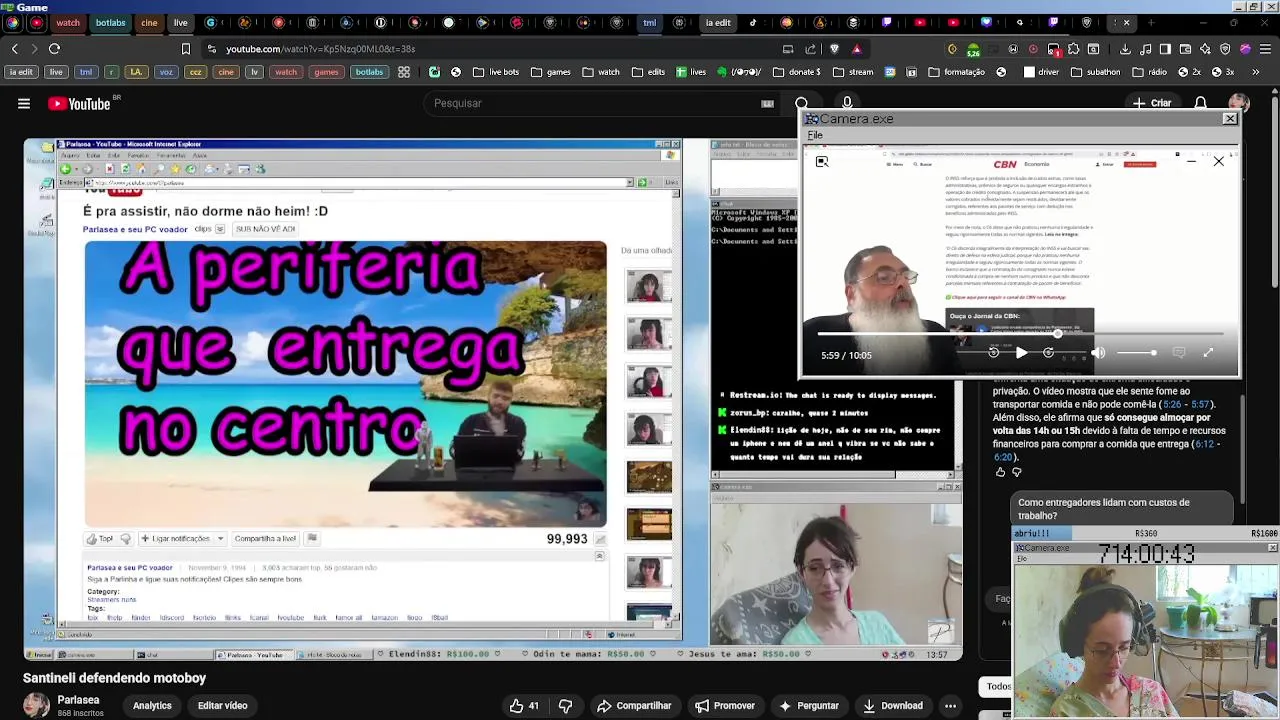Go back in browser history
1280x720 pixels.
pyautogui.click(x=14, y=48)
